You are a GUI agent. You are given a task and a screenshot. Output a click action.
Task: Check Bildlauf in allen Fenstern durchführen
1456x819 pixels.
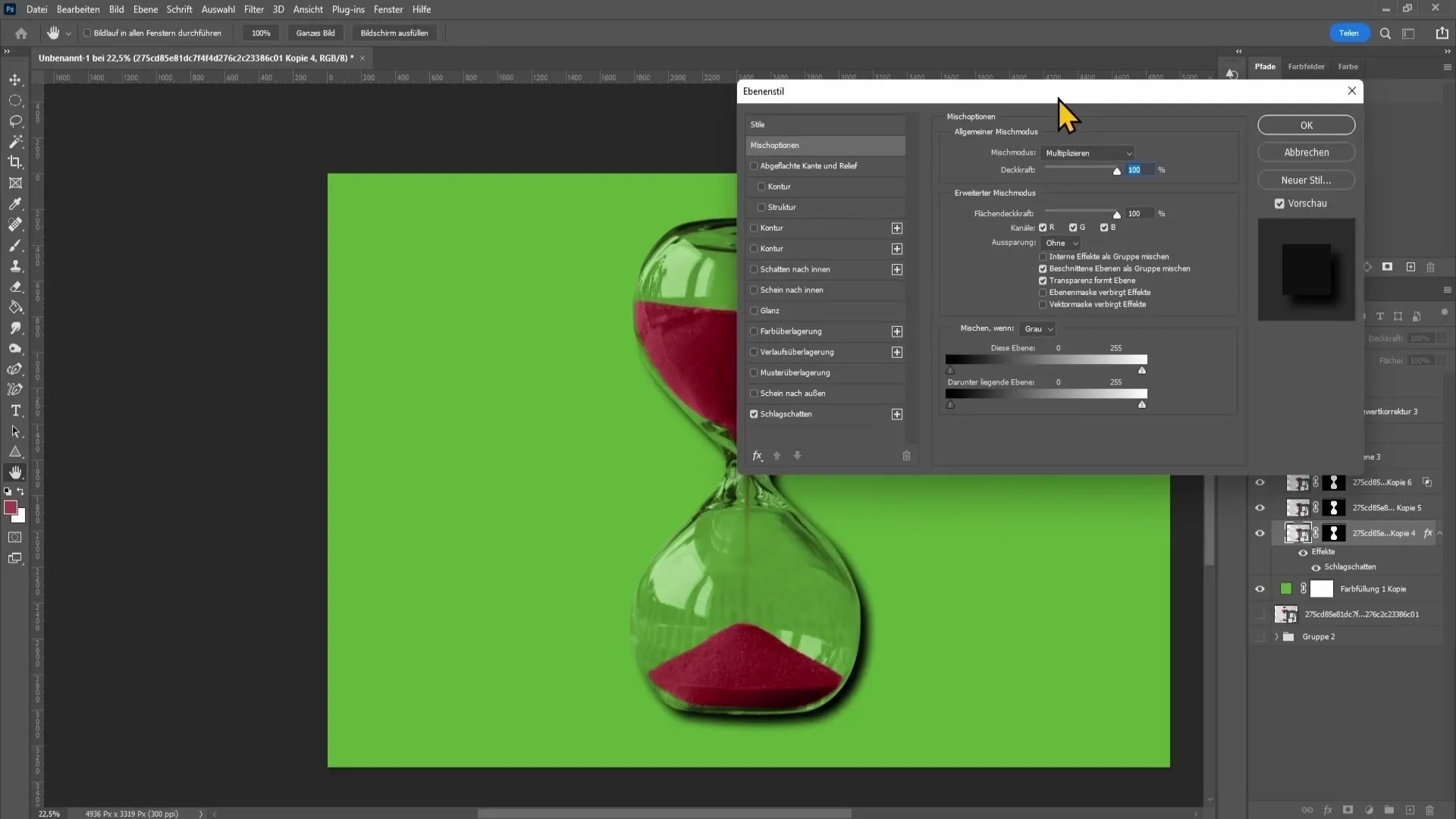pyautogui.click(x=87, y=33)
